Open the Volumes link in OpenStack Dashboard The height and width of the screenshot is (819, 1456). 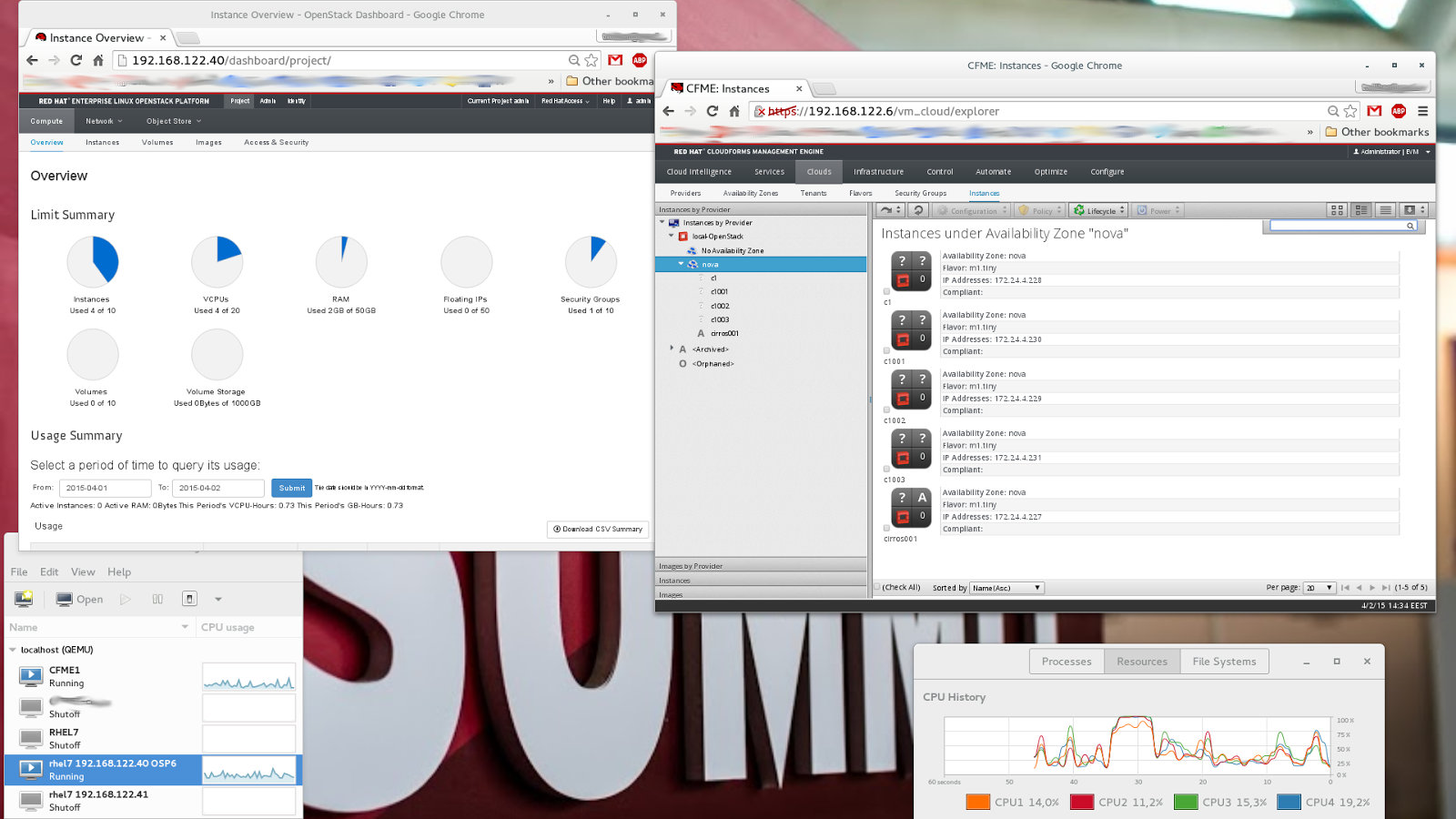pos(157,143)
